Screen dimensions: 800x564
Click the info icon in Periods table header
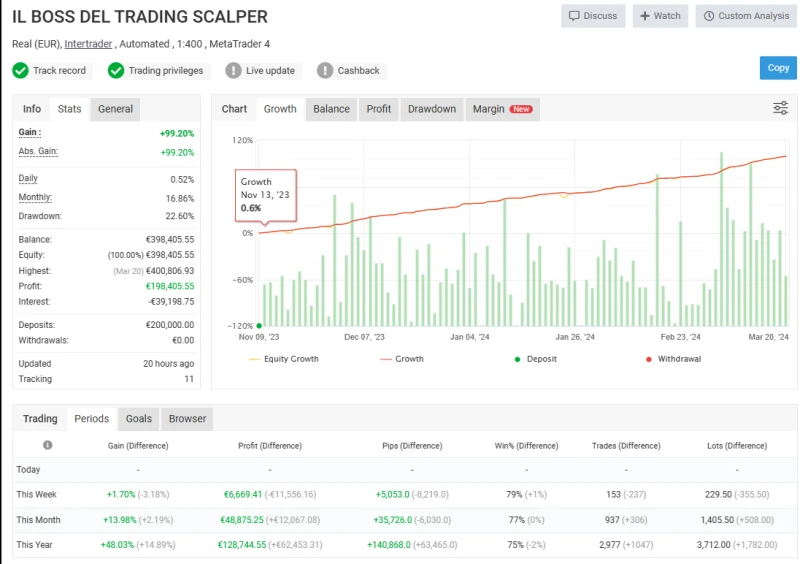pos(47,445)
